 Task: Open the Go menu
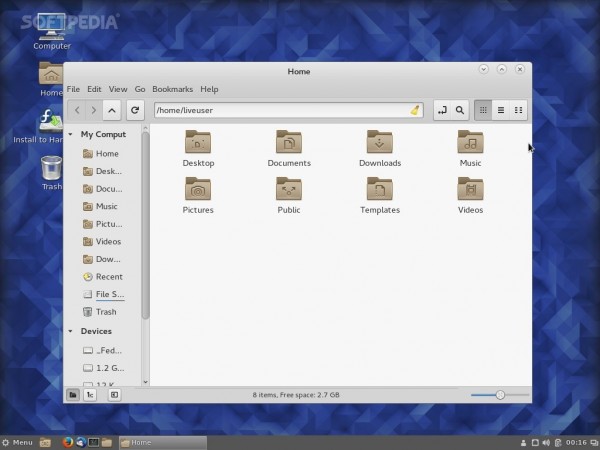click(x=140, y=89)
